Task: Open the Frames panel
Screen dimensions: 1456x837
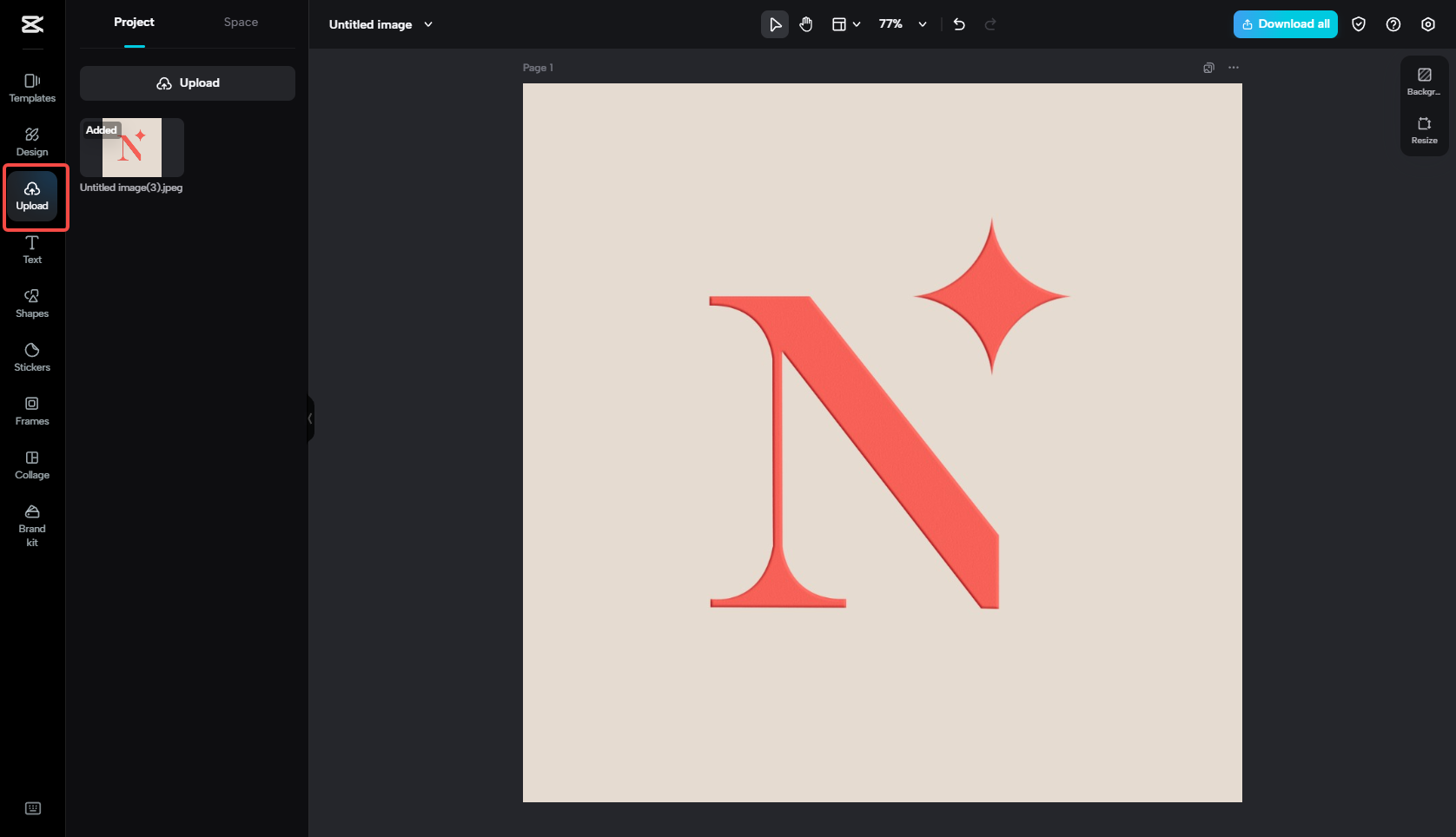Action: (x=31, y=410)
